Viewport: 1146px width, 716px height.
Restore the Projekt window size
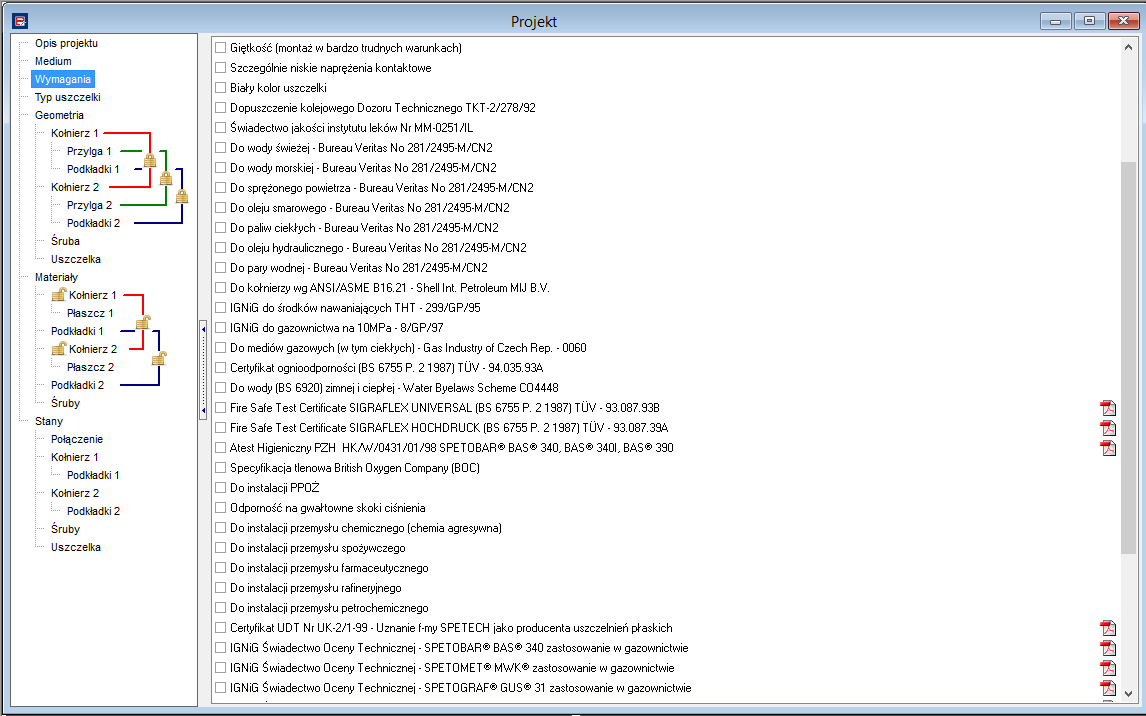pos(1089,21)
